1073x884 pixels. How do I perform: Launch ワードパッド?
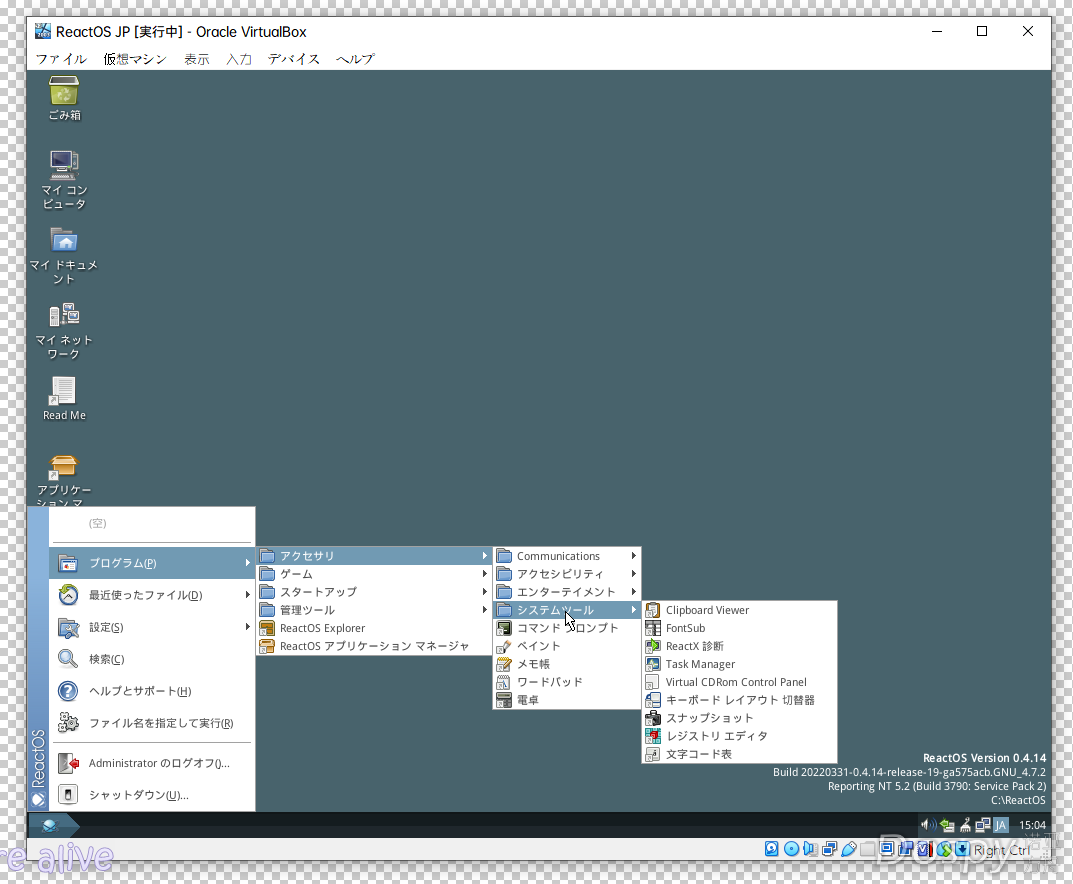coord(567,681)
